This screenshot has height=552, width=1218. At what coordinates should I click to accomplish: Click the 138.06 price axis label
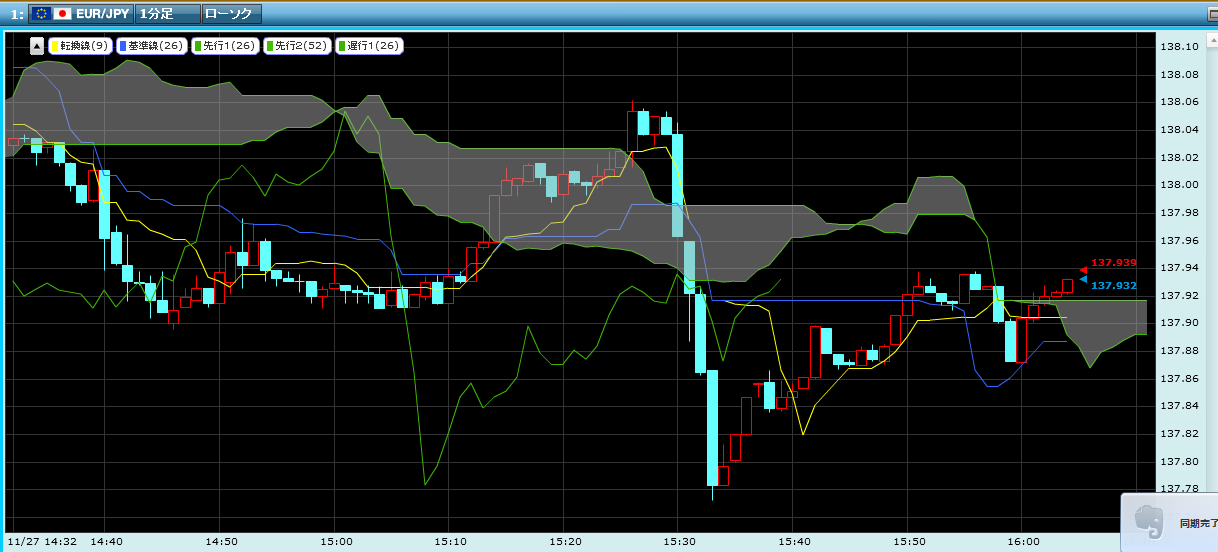(x=1178, y=101)
